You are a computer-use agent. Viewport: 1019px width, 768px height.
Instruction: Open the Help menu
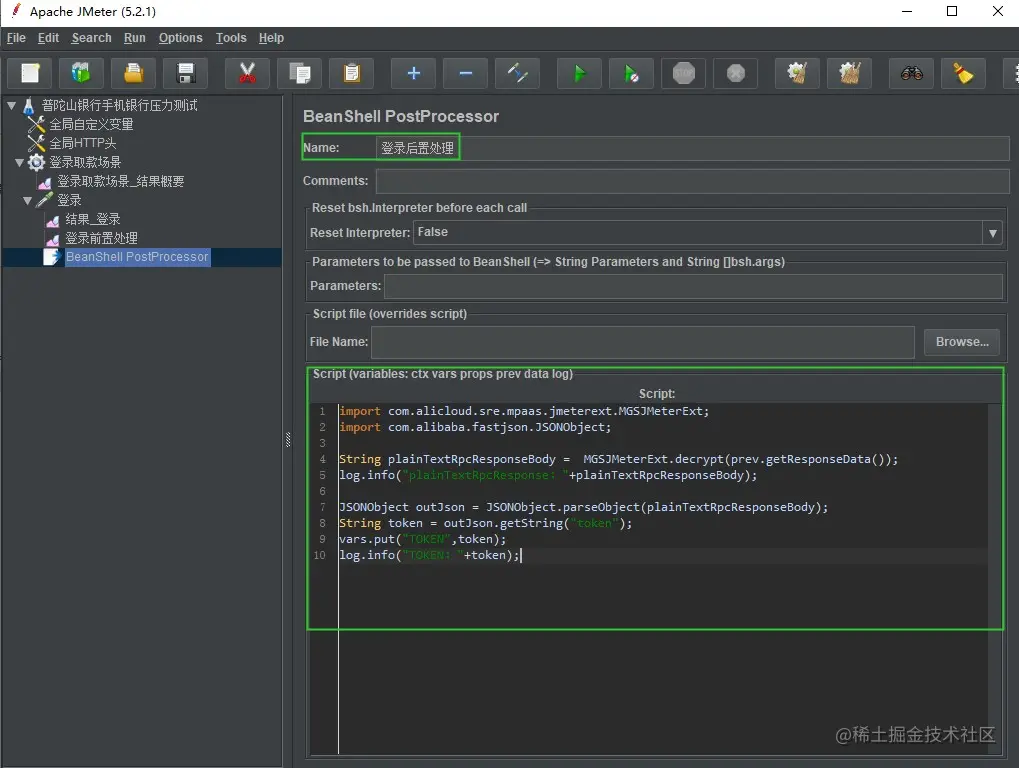(x=271, y=38)
